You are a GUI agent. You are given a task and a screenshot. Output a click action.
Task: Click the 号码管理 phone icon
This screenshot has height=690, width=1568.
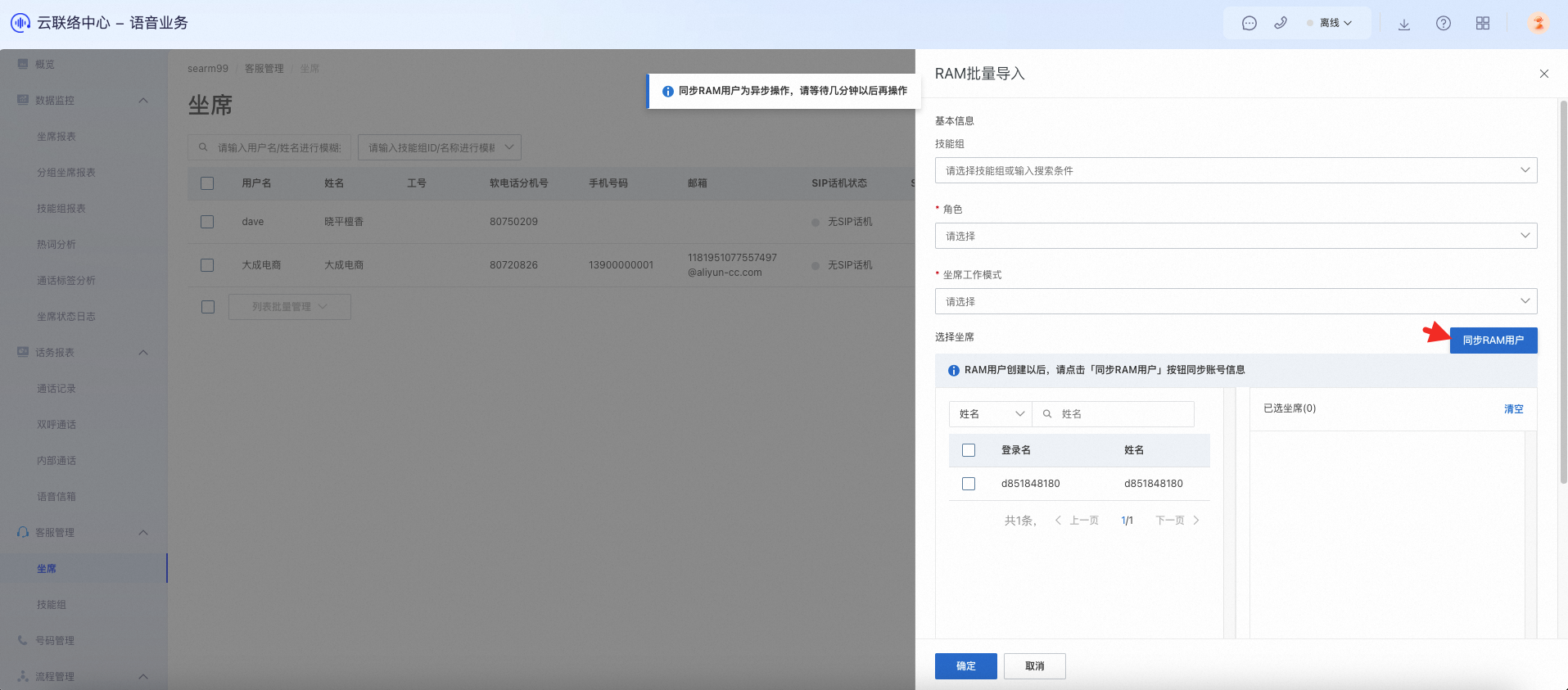[23, 640]
